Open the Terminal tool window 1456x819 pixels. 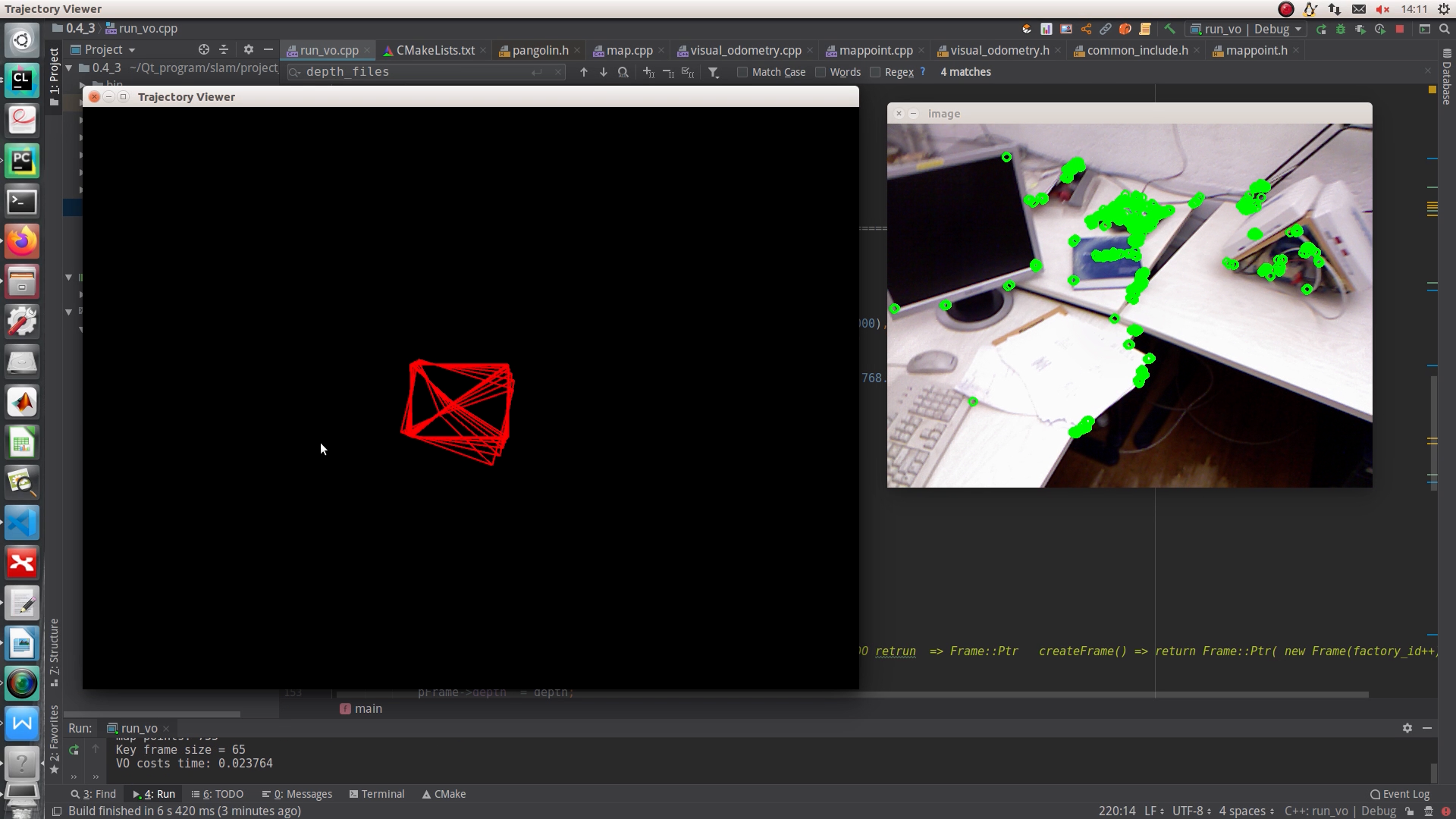coord(377,794)
